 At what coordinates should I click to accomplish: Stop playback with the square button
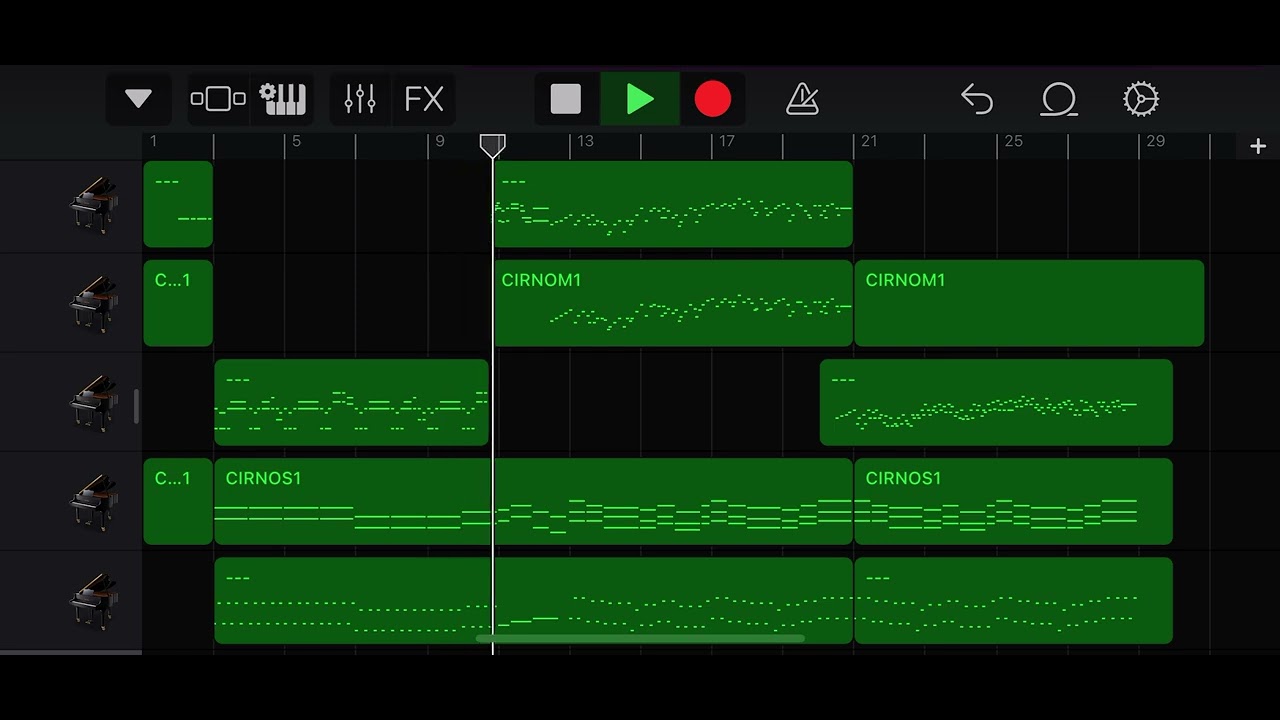point(566,99)
